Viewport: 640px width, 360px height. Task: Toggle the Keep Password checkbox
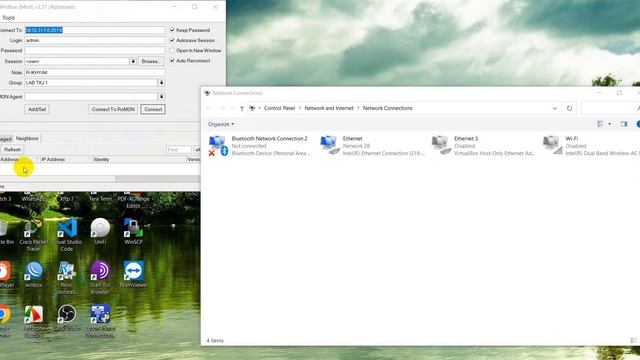click(172, 30)
